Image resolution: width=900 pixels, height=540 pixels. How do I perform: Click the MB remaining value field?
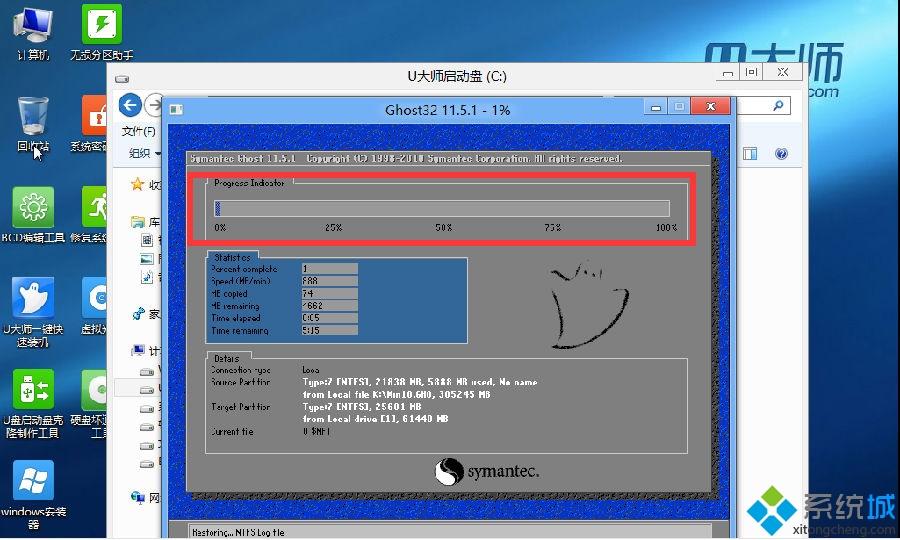pos(329,306)
